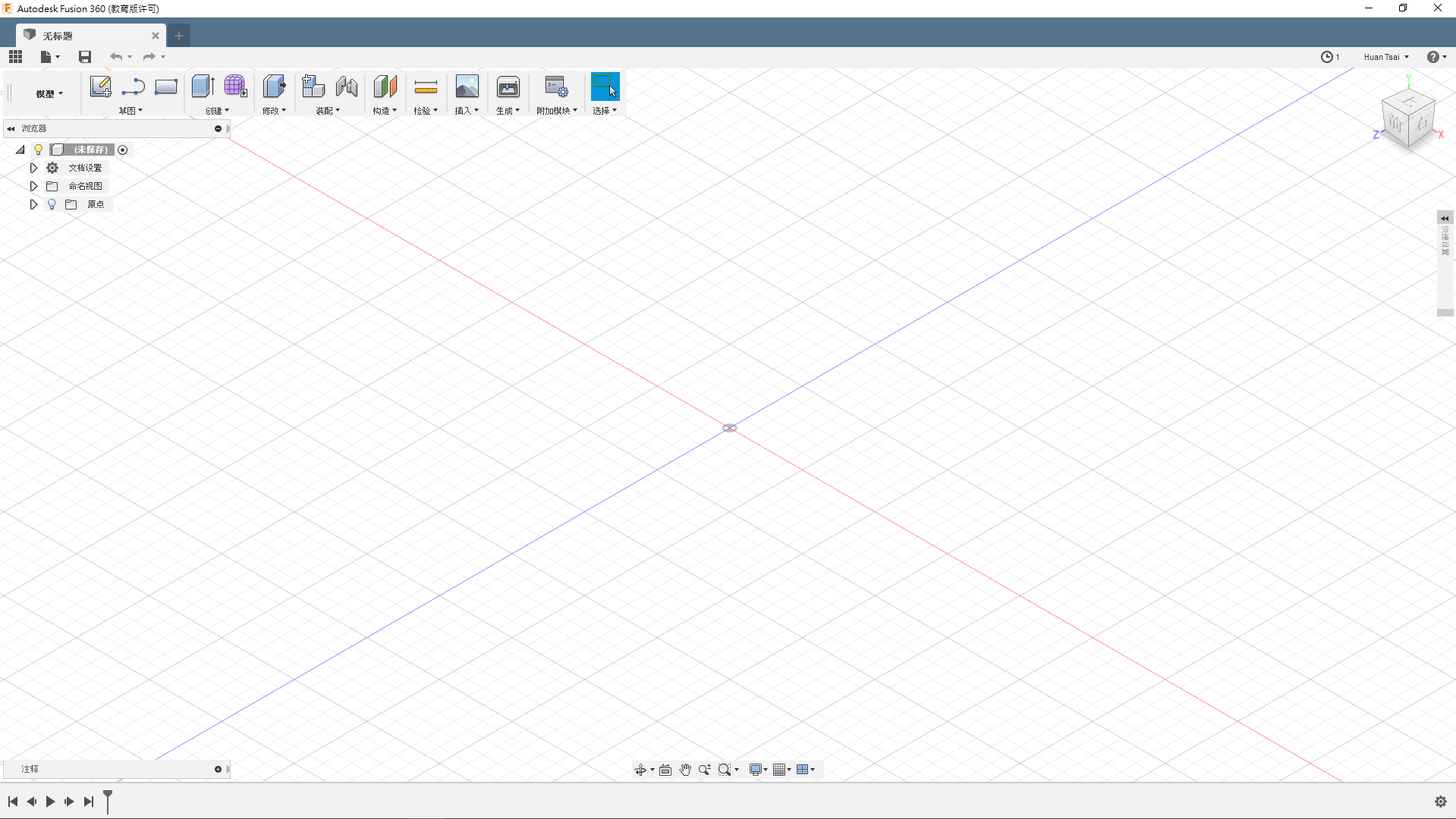The image size is (1456, 819).
Task: Open the 模型 workspace dropdown
Action: pos(49,94)
